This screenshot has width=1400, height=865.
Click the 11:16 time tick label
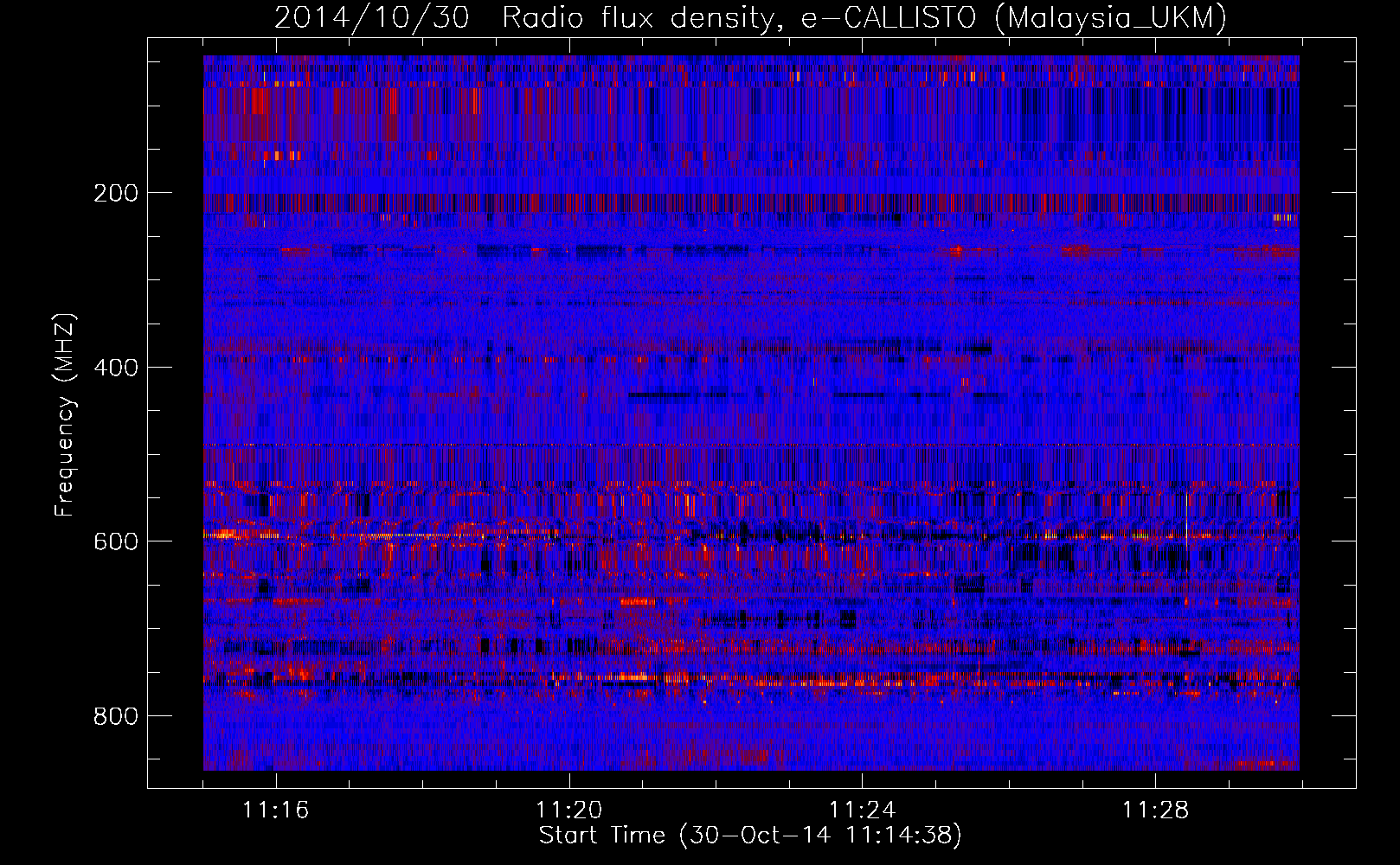pos(276,811)
